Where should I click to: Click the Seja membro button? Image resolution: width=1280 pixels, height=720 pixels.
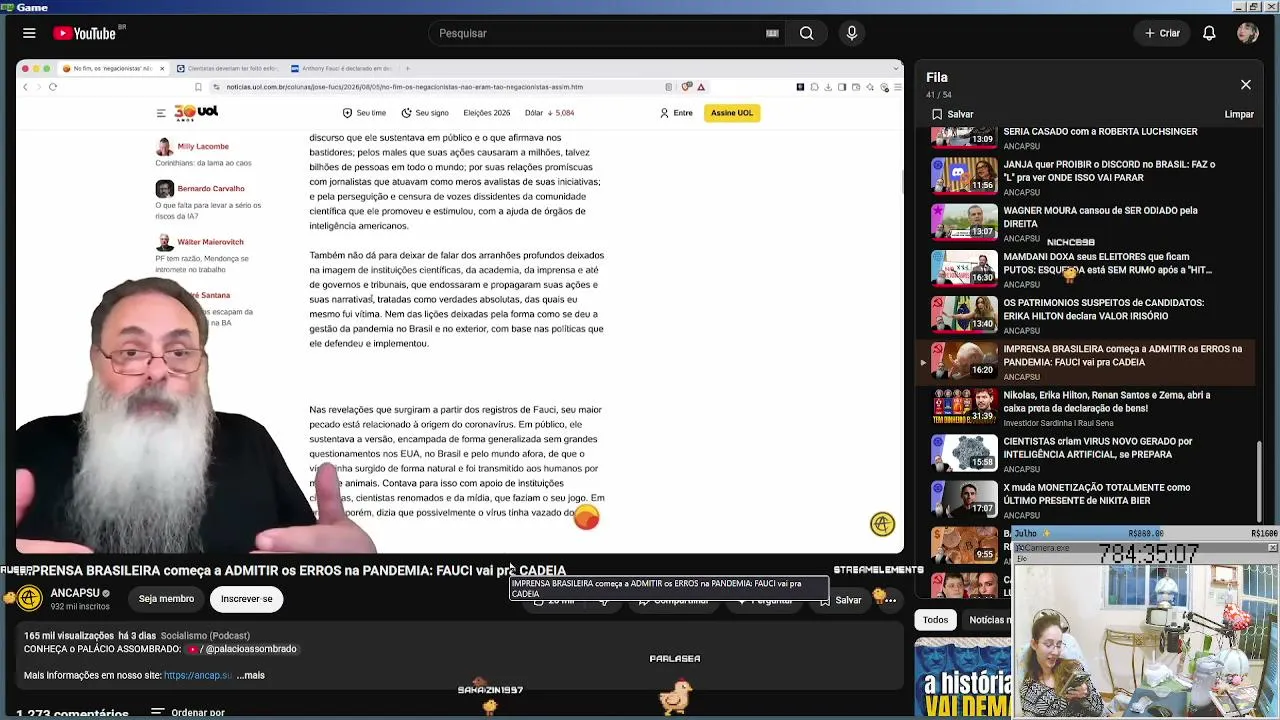click(x=166, y=599)
